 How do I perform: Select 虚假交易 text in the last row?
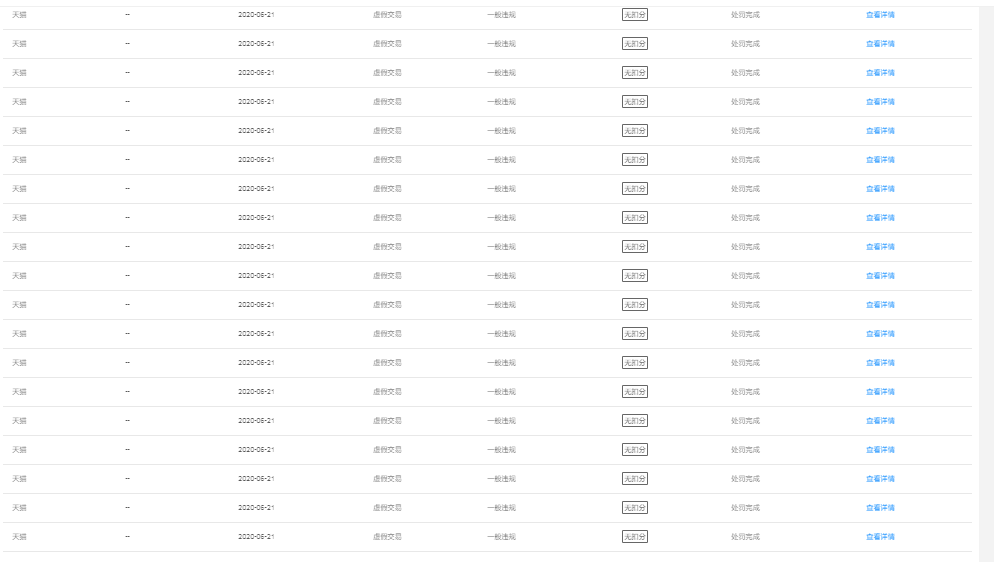[x=387, y=537]
